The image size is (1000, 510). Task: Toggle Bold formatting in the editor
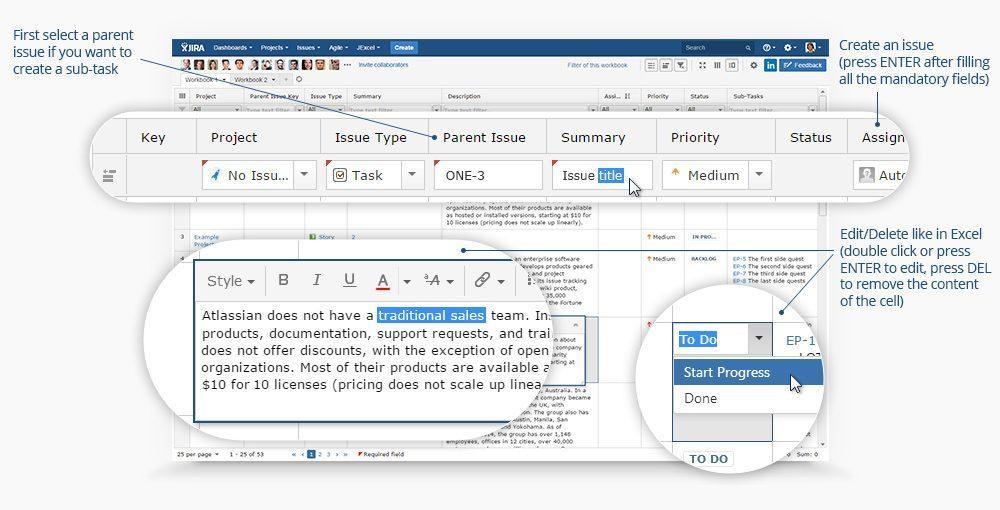click(284, 280)
